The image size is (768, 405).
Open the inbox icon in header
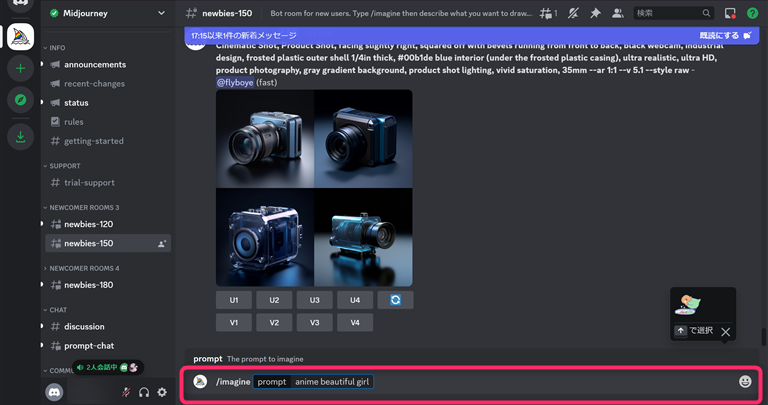click(730, 14)
